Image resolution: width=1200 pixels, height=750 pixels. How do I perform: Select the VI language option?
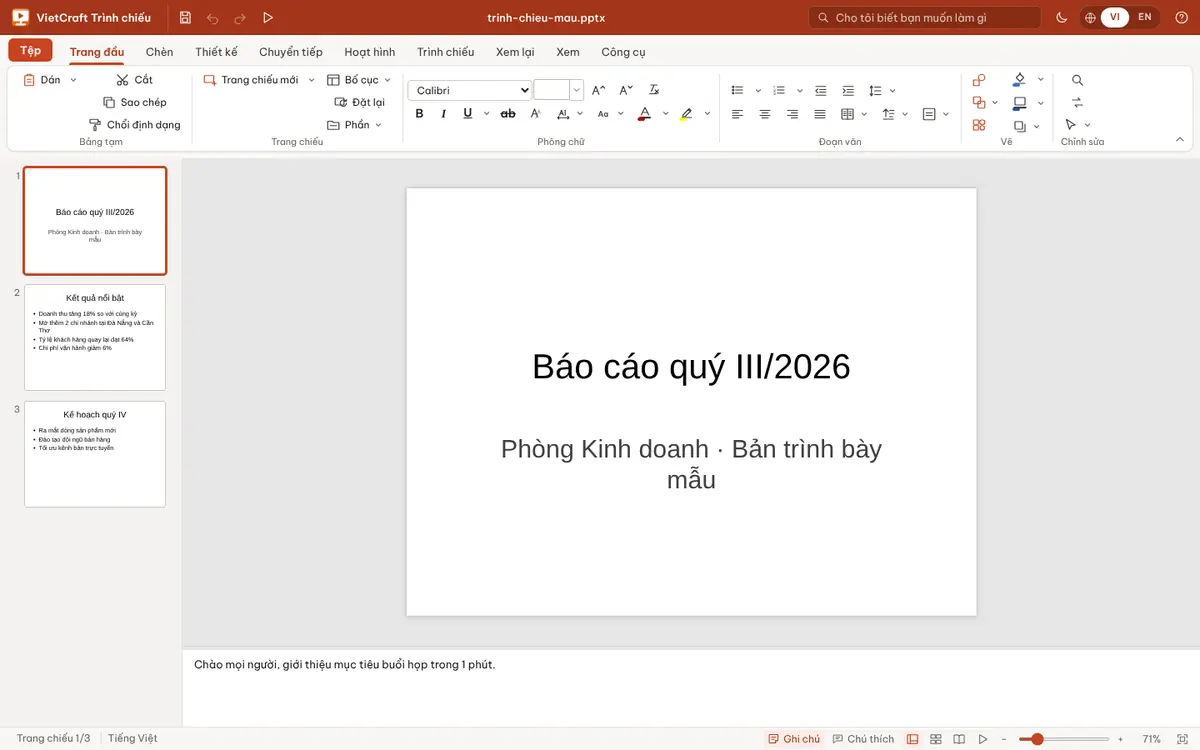(1114, 18)
